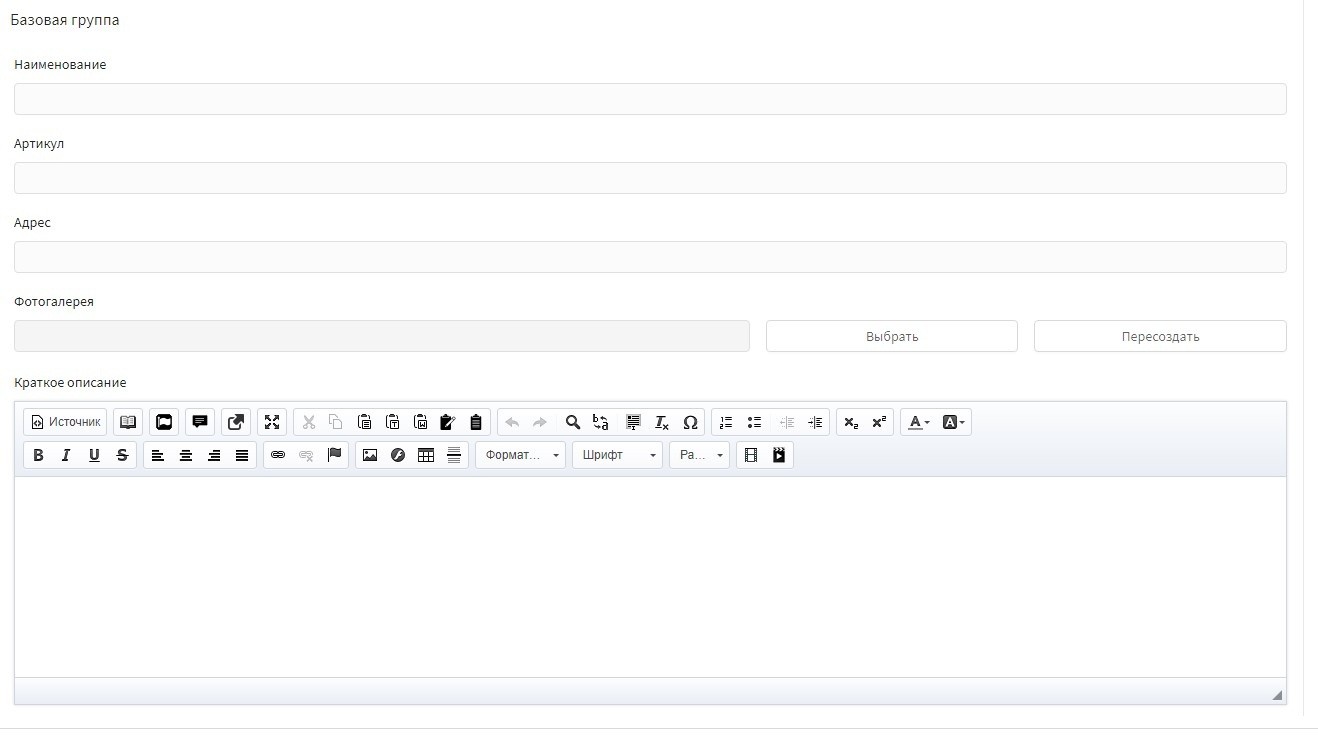Toggle bold formatting

pyautogui.click(x=38, y=455)
